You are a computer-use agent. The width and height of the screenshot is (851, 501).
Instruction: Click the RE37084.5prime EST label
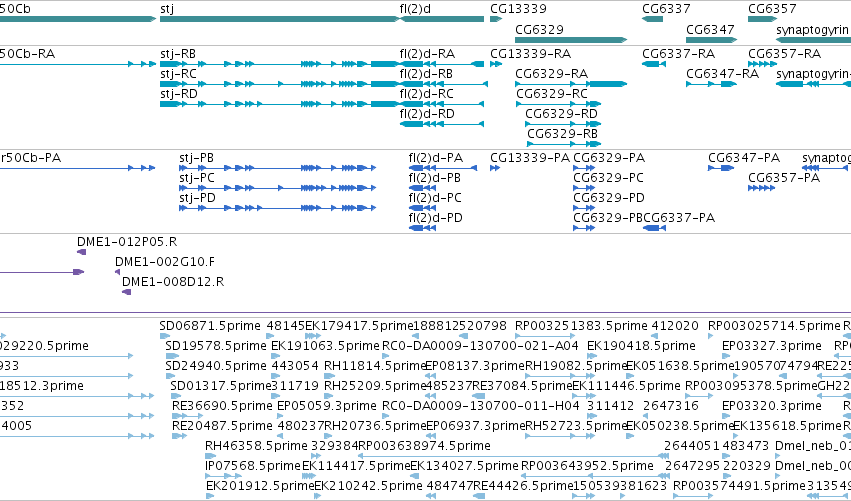click(522, 386)
